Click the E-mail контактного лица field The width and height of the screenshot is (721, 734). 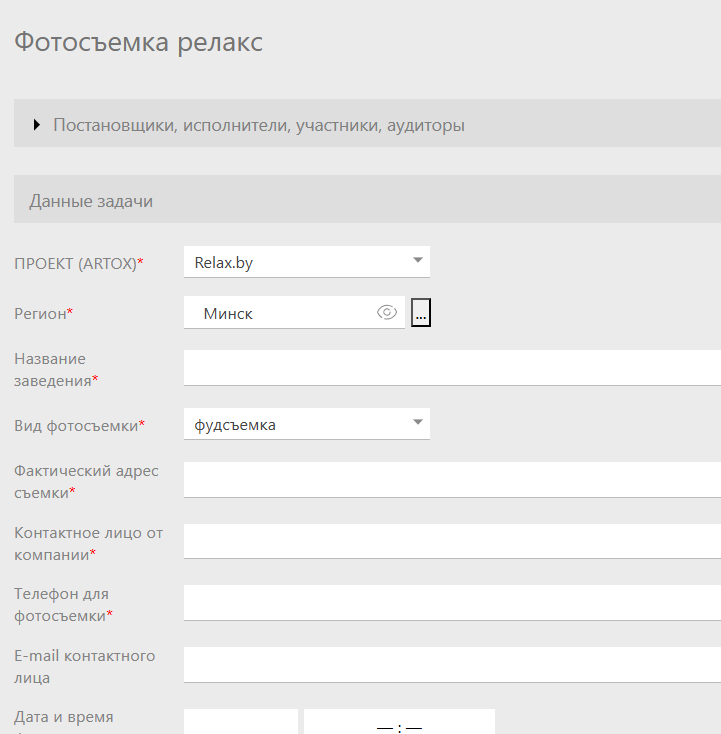[x=452, y=665]
